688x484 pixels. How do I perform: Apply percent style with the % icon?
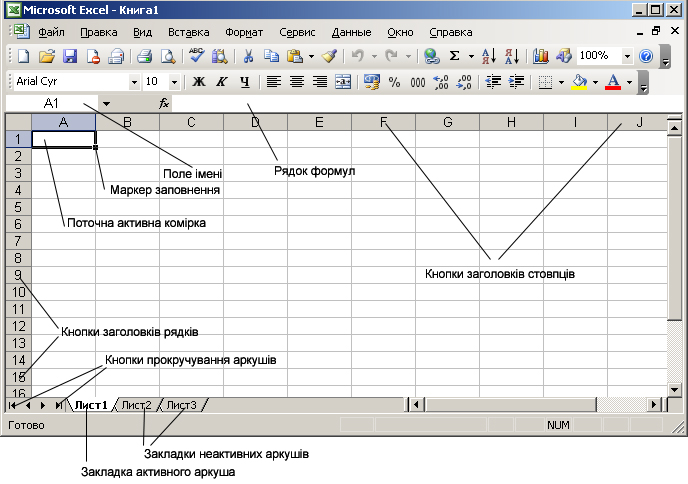point(394,82)
